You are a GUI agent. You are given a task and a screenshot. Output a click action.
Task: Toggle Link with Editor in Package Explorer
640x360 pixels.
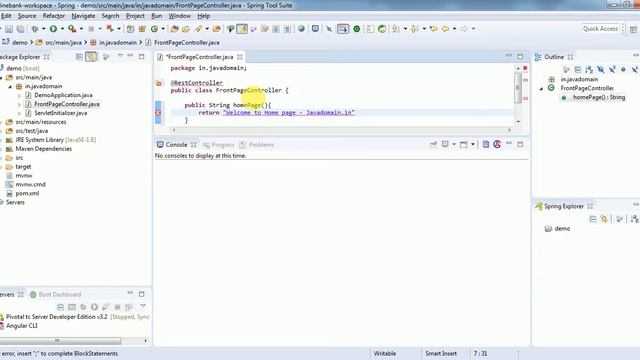click(91, 57)
